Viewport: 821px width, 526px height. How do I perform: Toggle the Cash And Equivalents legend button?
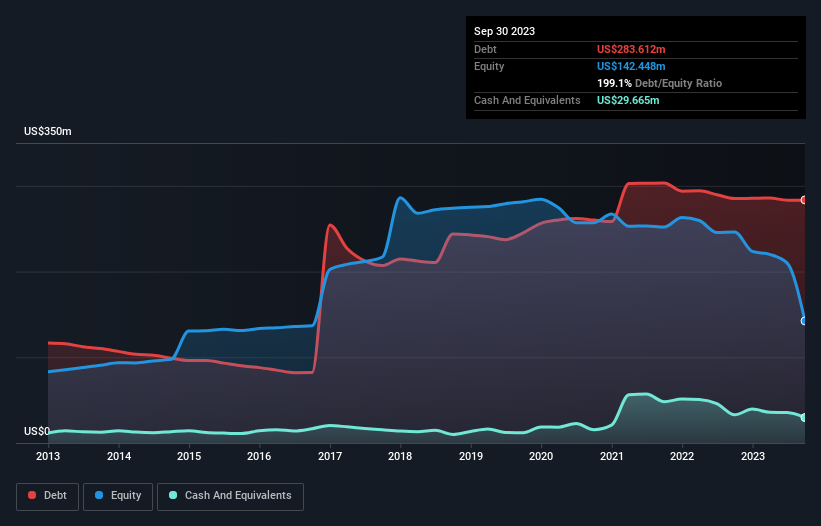[230, 496]
